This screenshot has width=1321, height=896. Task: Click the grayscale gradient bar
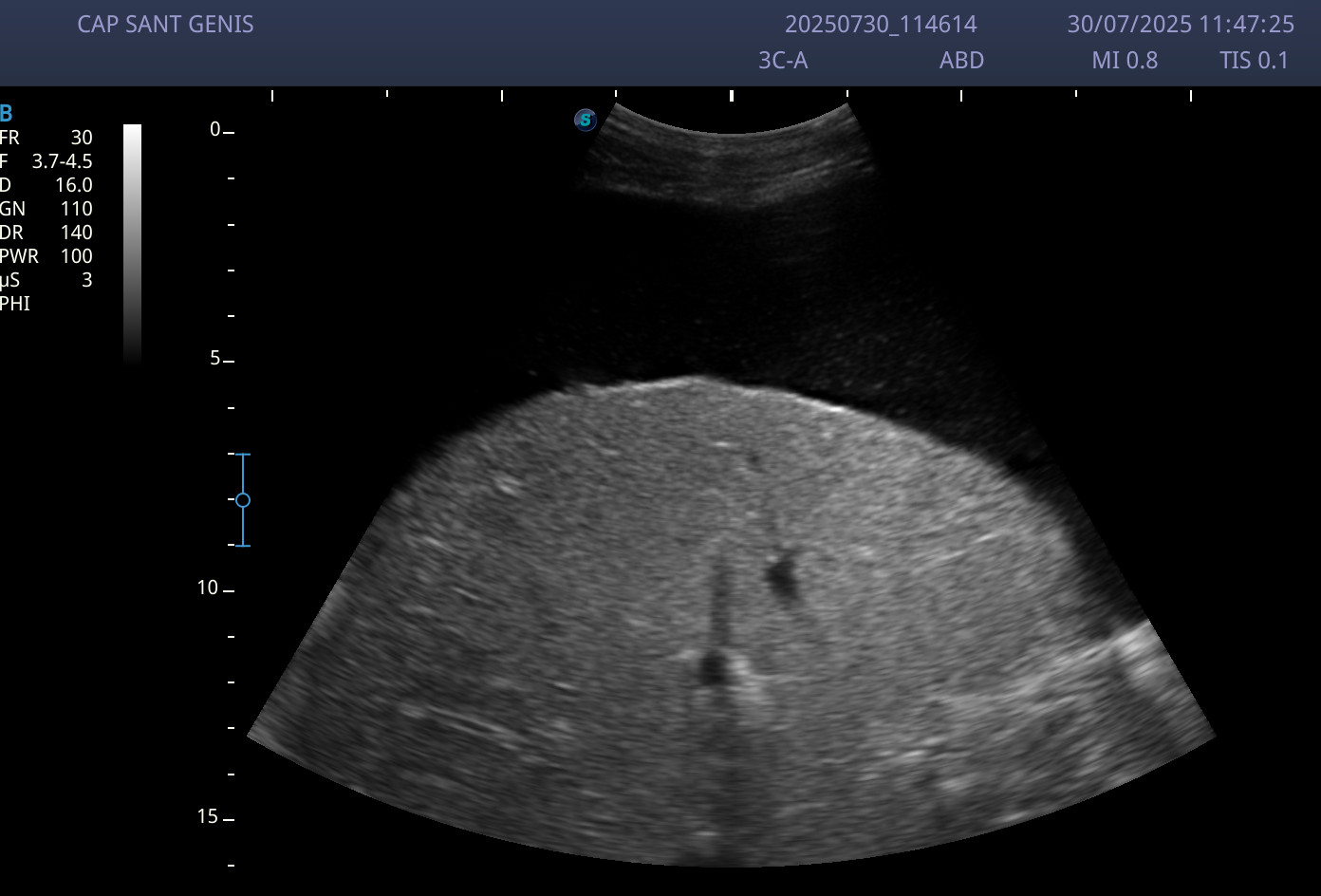(x=133, y=243)
